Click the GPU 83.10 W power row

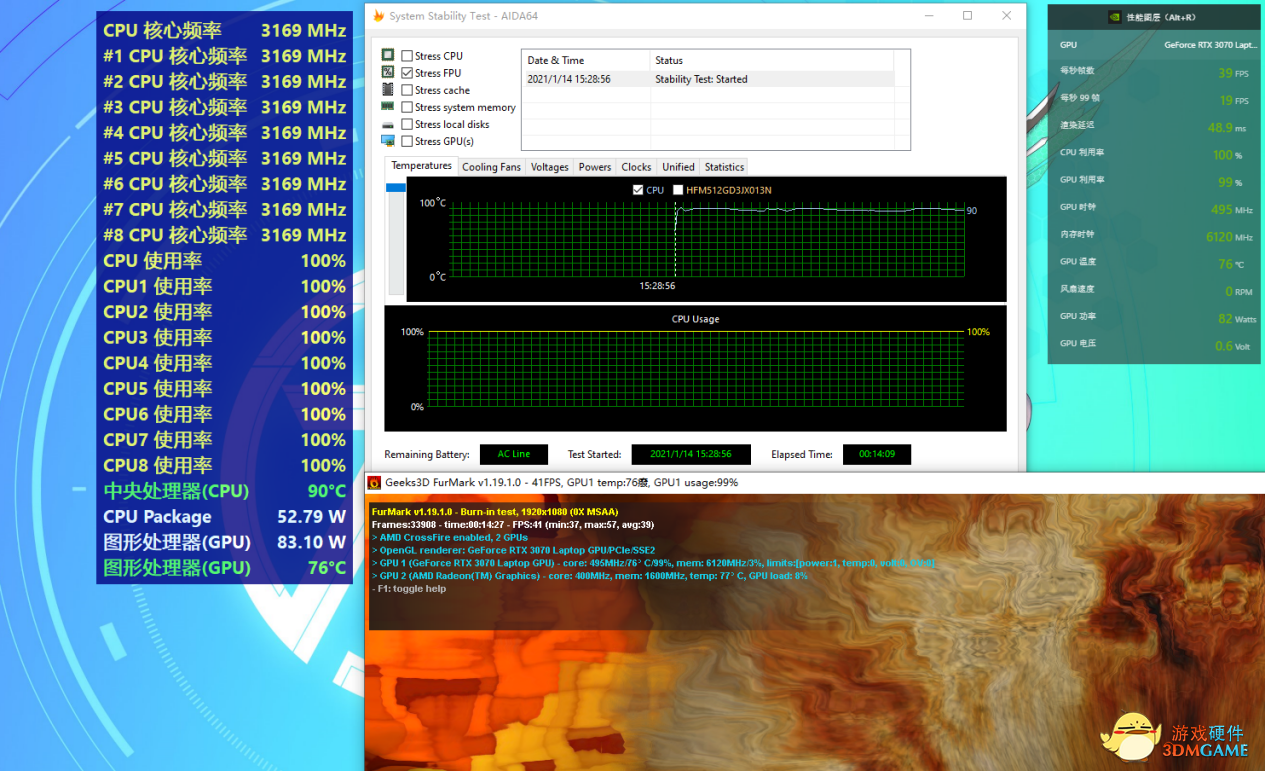pyautogui.click(x=224, y=542)
